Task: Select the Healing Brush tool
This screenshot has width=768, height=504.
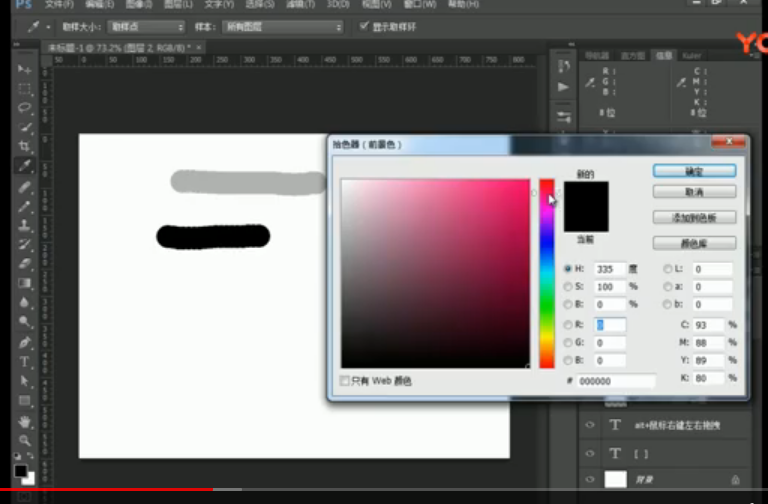Action: pos(24,187)
